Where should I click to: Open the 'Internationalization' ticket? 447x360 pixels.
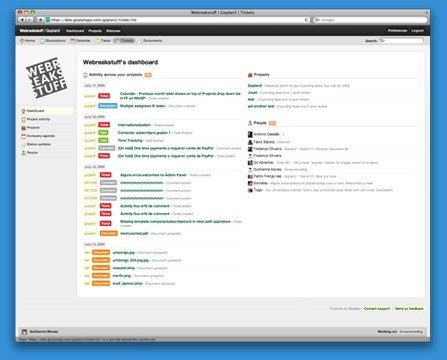pos(134,125)
